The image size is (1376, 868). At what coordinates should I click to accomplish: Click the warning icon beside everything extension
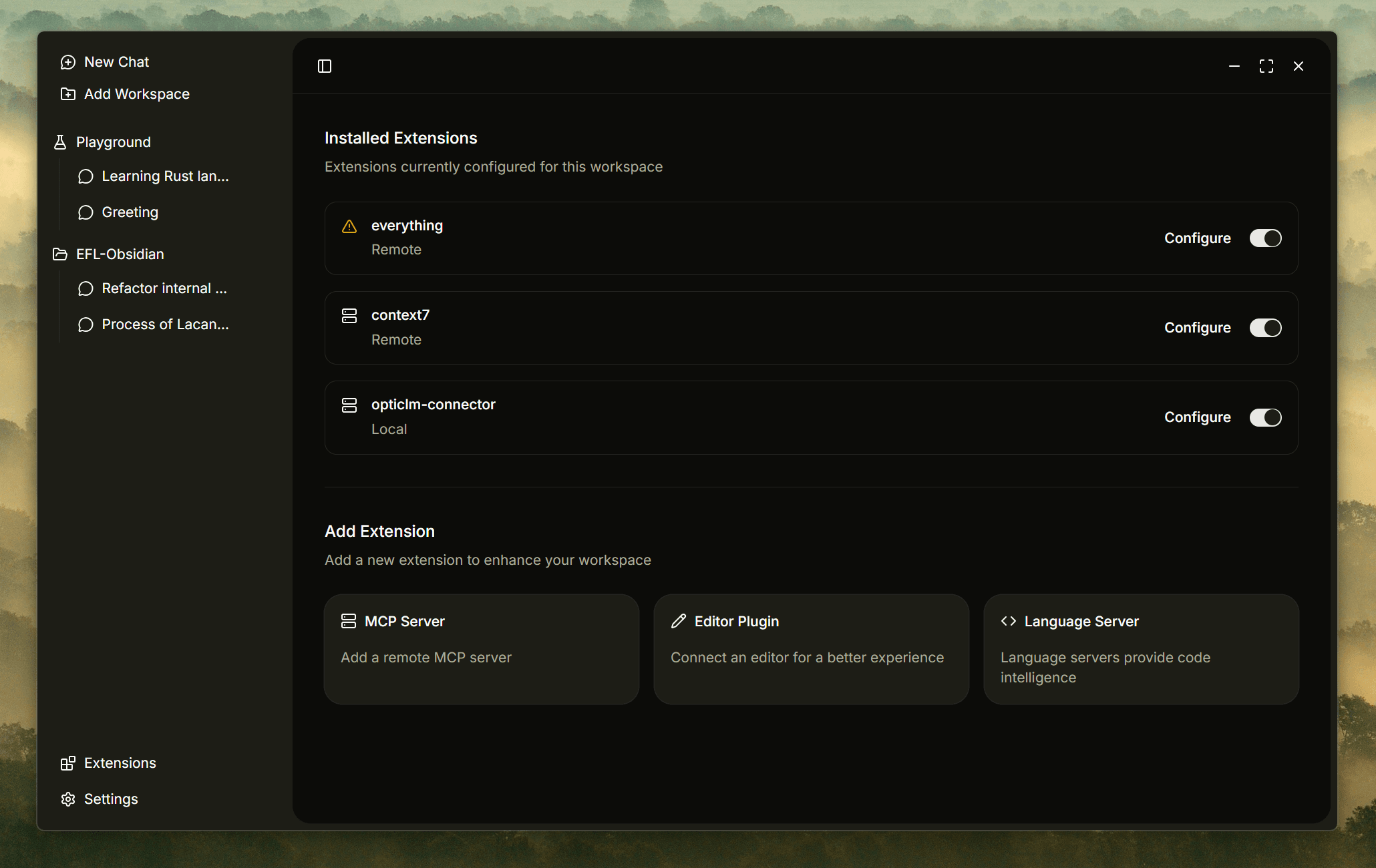pos(349,226)
